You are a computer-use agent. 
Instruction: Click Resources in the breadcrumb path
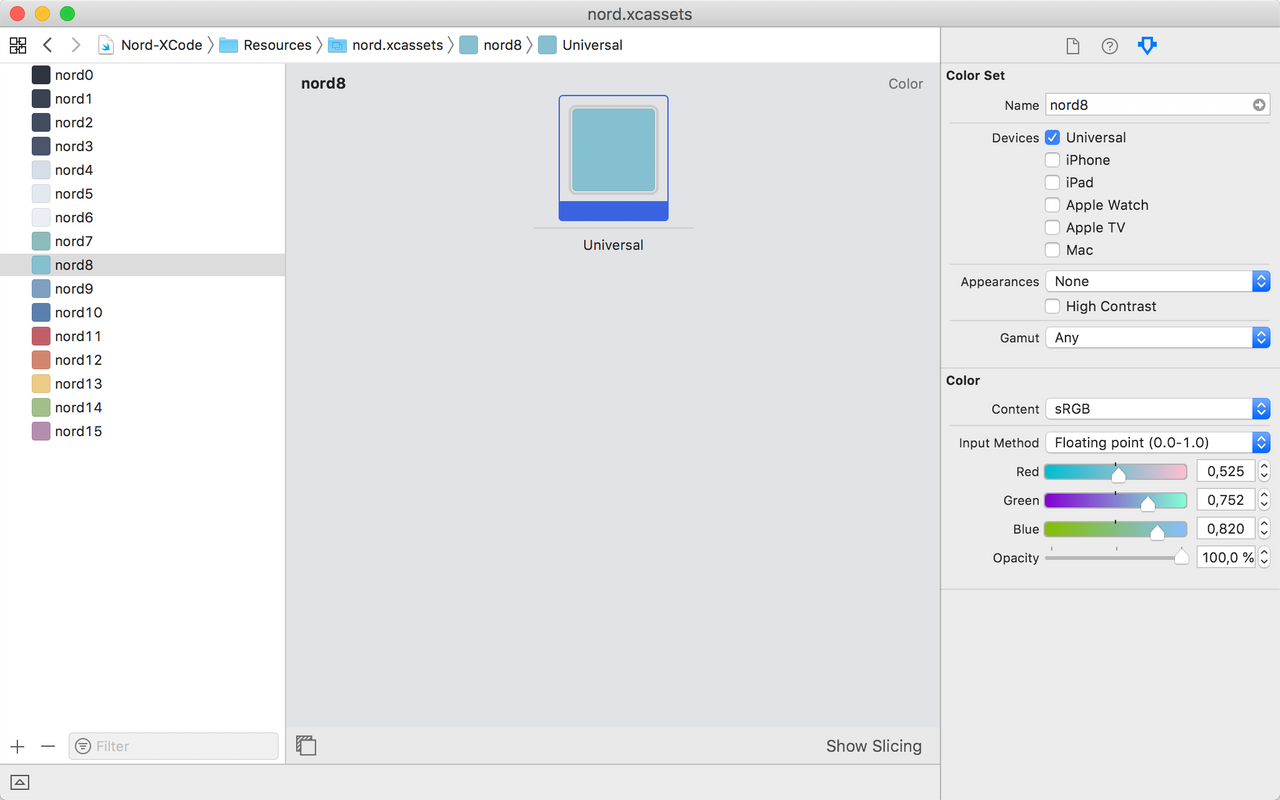277,45
